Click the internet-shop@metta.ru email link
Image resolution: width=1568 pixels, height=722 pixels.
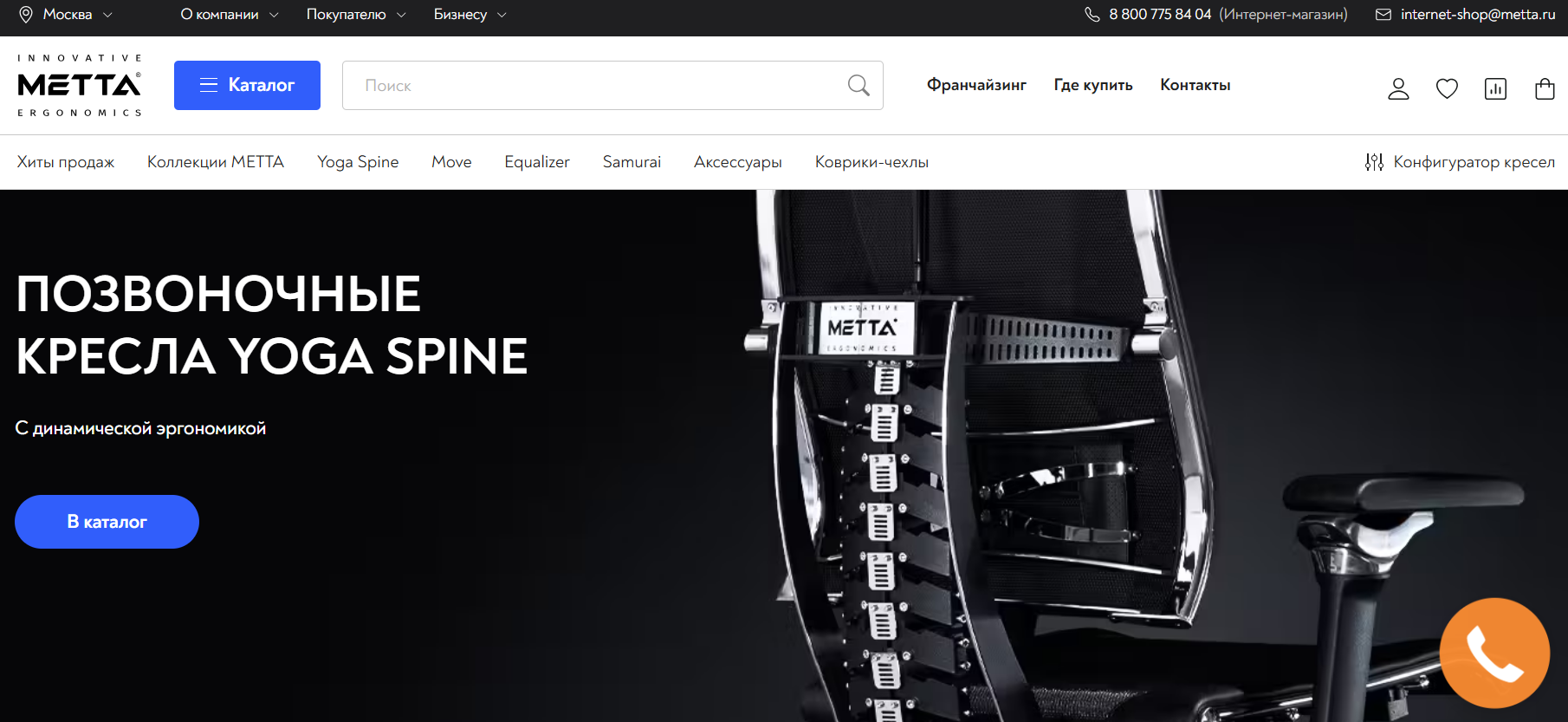1477,15
